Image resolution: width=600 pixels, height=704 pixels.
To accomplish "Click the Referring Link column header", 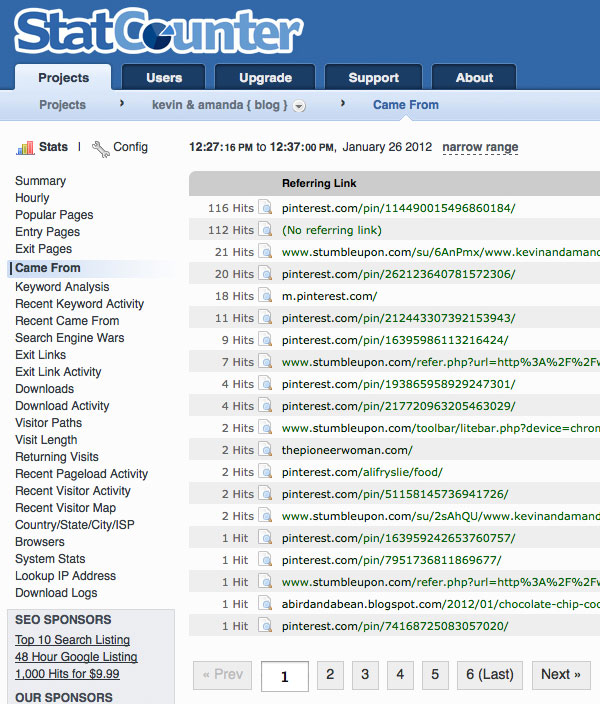I will tap(319, 183).
